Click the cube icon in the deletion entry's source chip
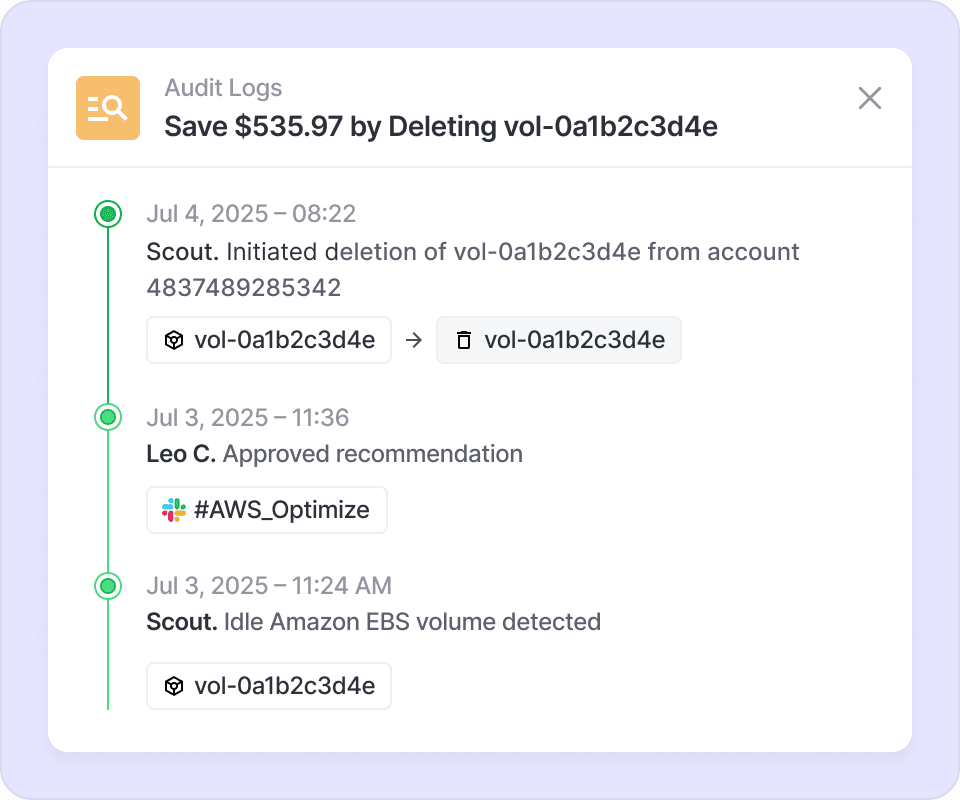Viewport: 960px width, 800px height. click(174, 340)
